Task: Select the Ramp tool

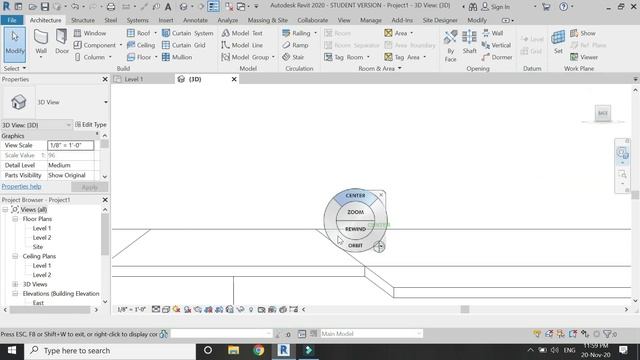Action: [296, 45]
